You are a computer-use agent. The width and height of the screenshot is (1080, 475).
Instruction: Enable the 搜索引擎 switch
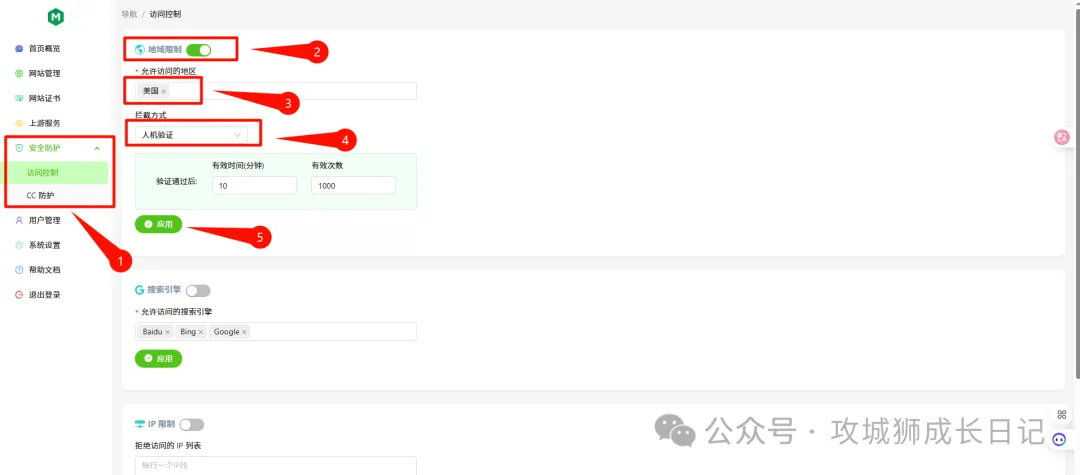tap(198, 291)
